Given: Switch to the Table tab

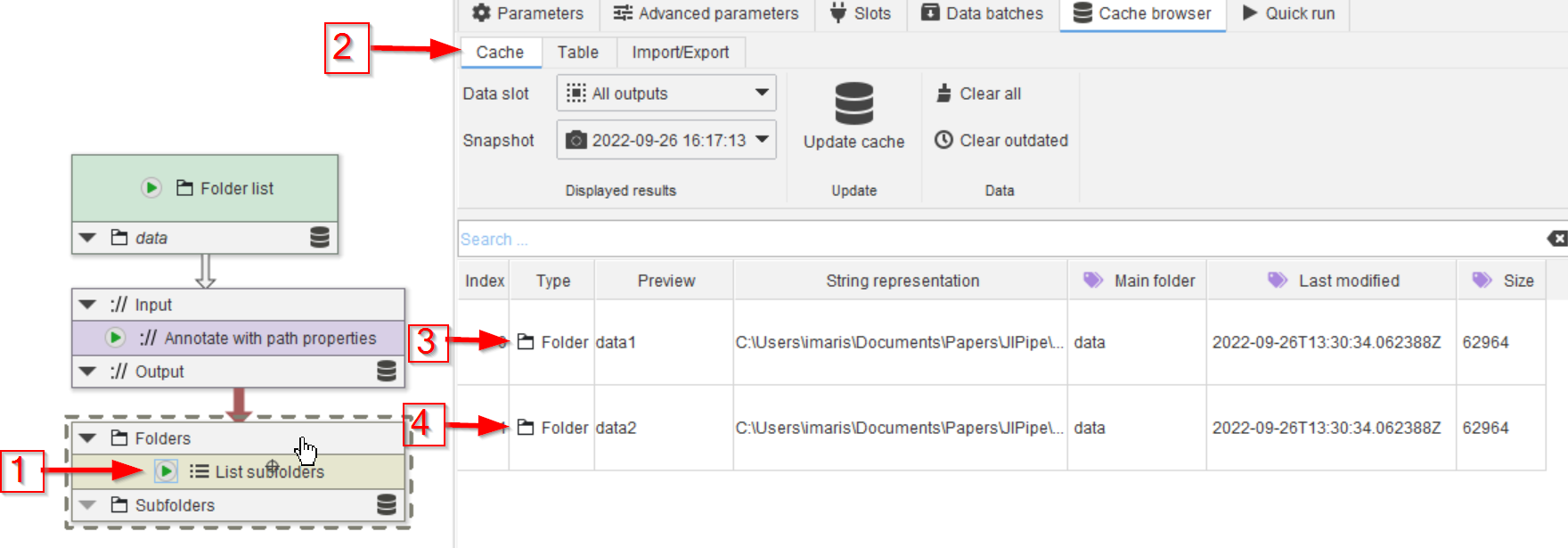Looking at the screenshot, I should pos(577,53).
